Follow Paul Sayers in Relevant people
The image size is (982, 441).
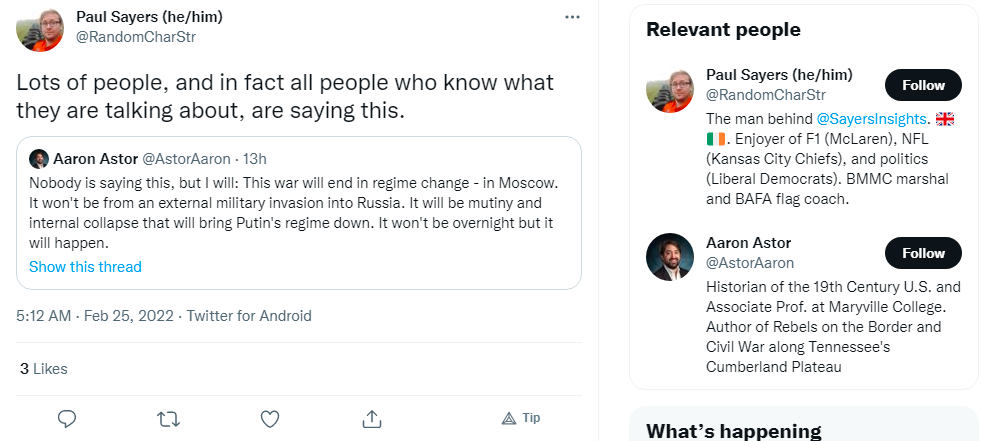coord(923,85)
